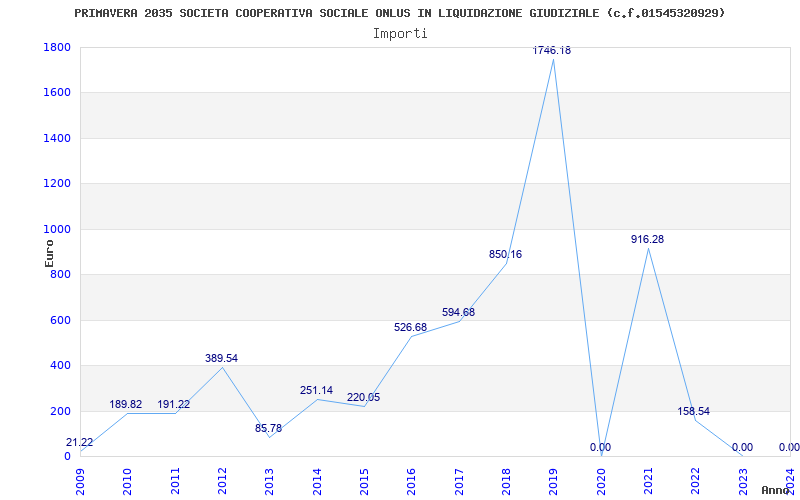This screenshot has width=800, height=500.
Task: Click the y-axis value 1200
Action: 57,184
